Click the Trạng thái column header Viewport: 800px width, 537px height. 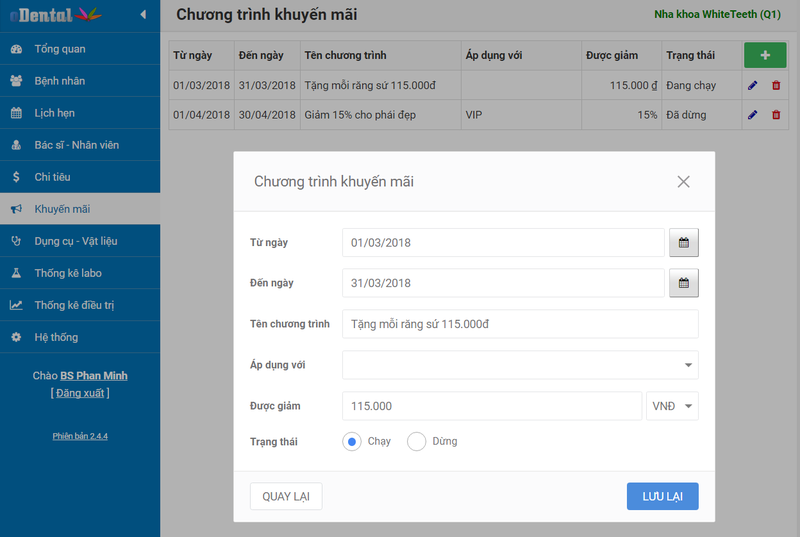(x=702, y=56)
